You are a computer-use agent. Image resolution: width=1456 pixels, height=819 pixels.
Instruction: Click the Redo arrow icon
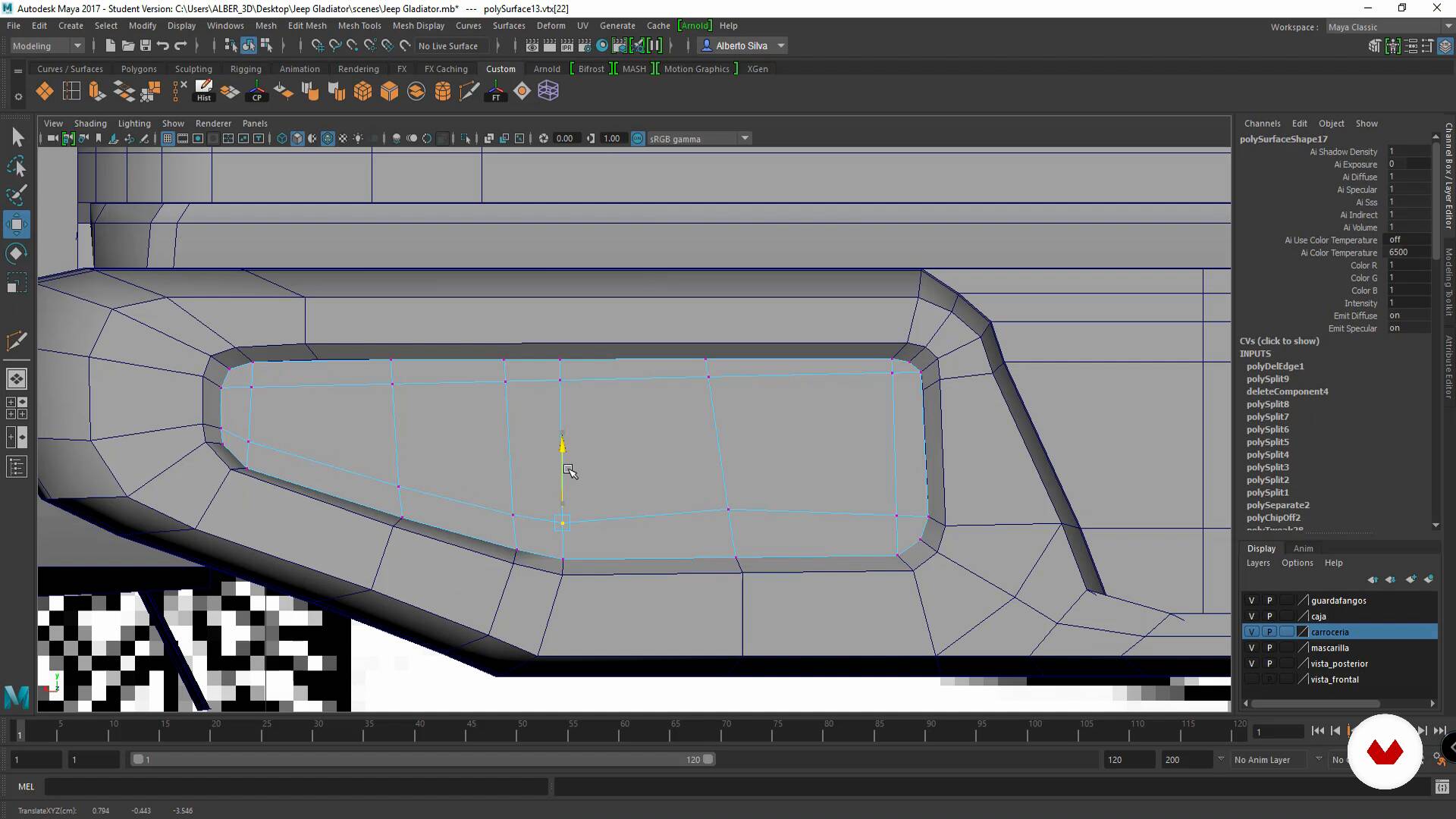coord(180,45)
